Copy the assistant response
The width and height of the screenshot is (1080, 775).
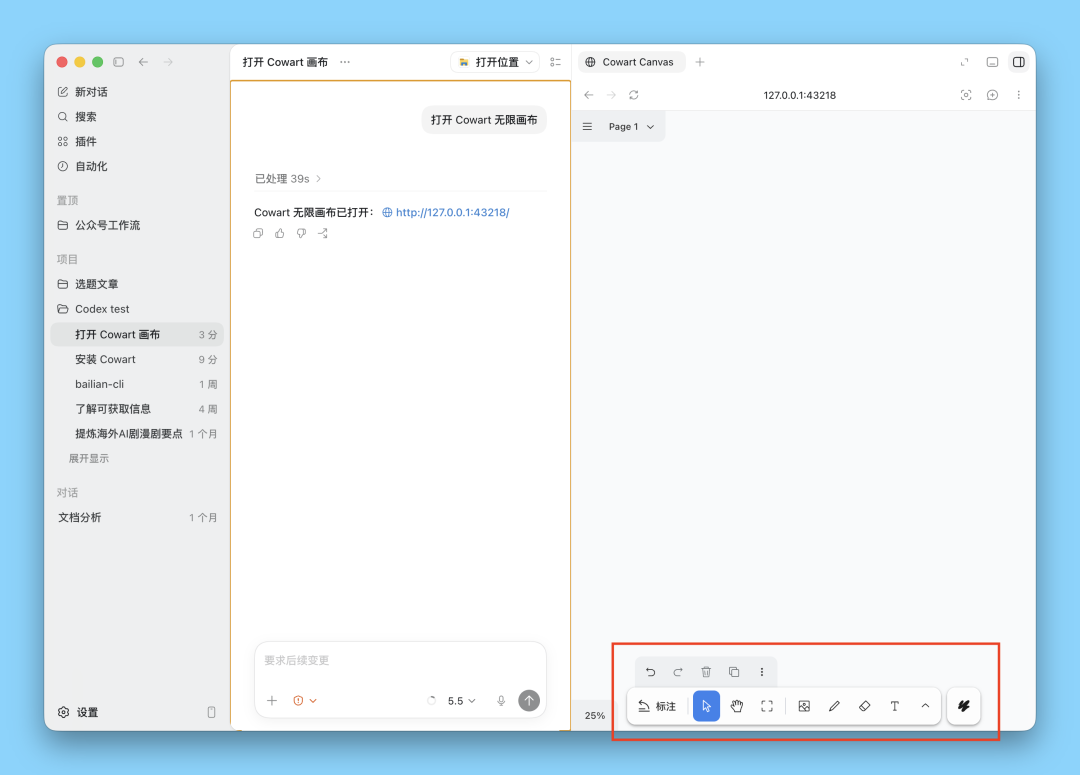258,234
